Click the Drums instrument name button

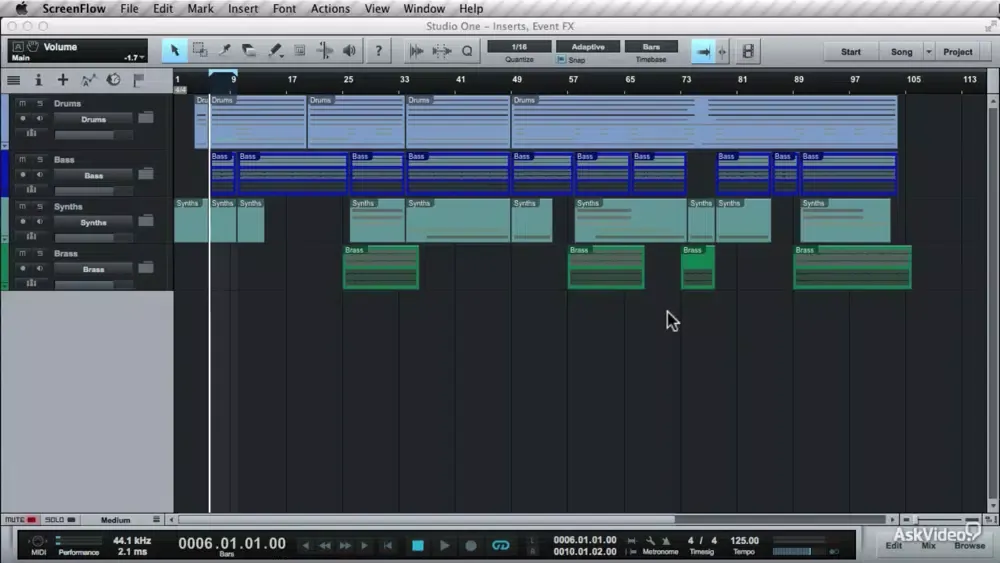[93, 119]
